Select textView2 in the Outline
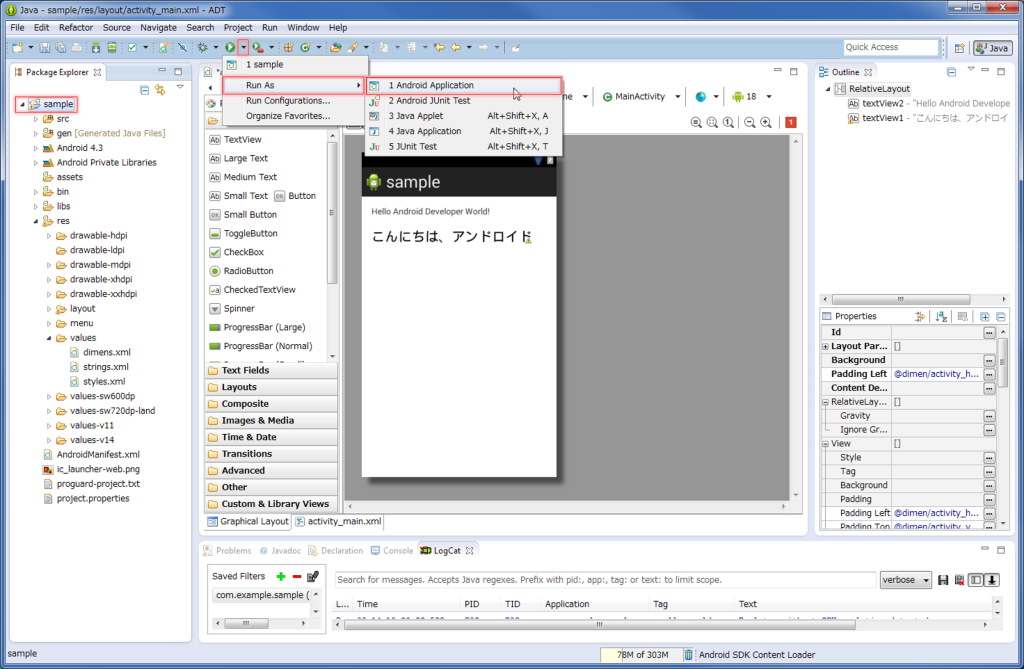This screenshot has width=1024, height=669. pos(929,103)
